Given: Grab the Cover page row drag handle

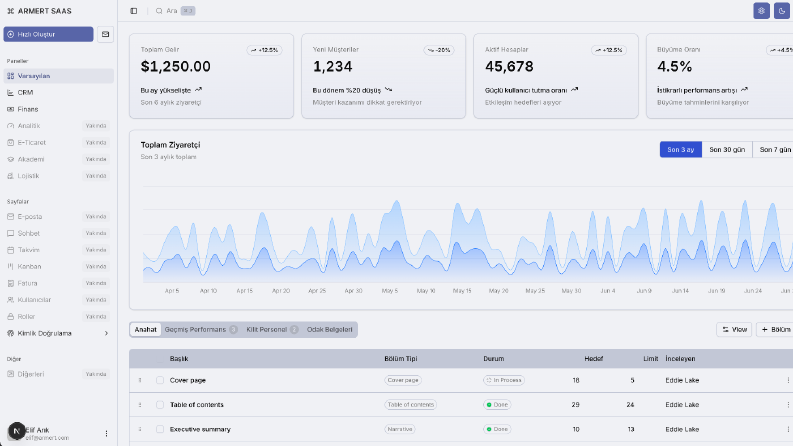Looking at the screenshot, I should (x=140, y=380).
